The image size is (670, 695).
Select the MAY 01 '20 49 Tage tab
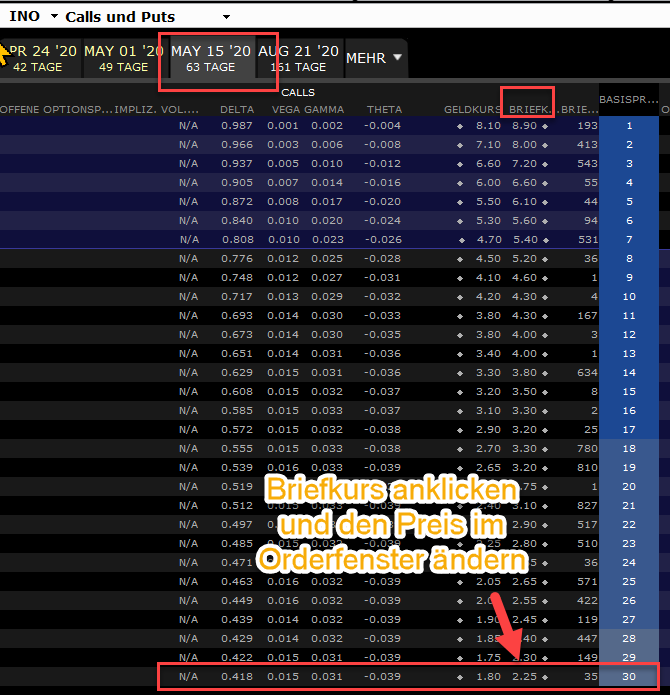pos(124,58)
